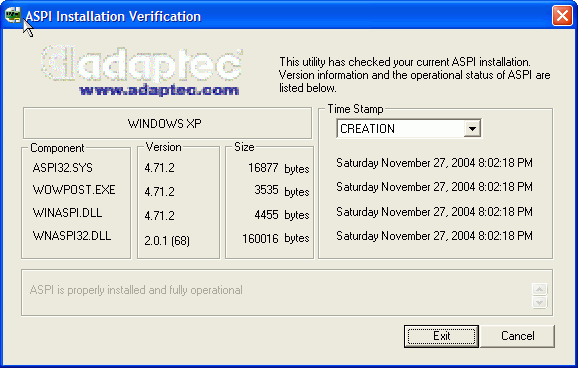Viewport: 578px width, 368px height.
Task: Click the WOWPOST.EXE creation time stamp
Action: 434,187
